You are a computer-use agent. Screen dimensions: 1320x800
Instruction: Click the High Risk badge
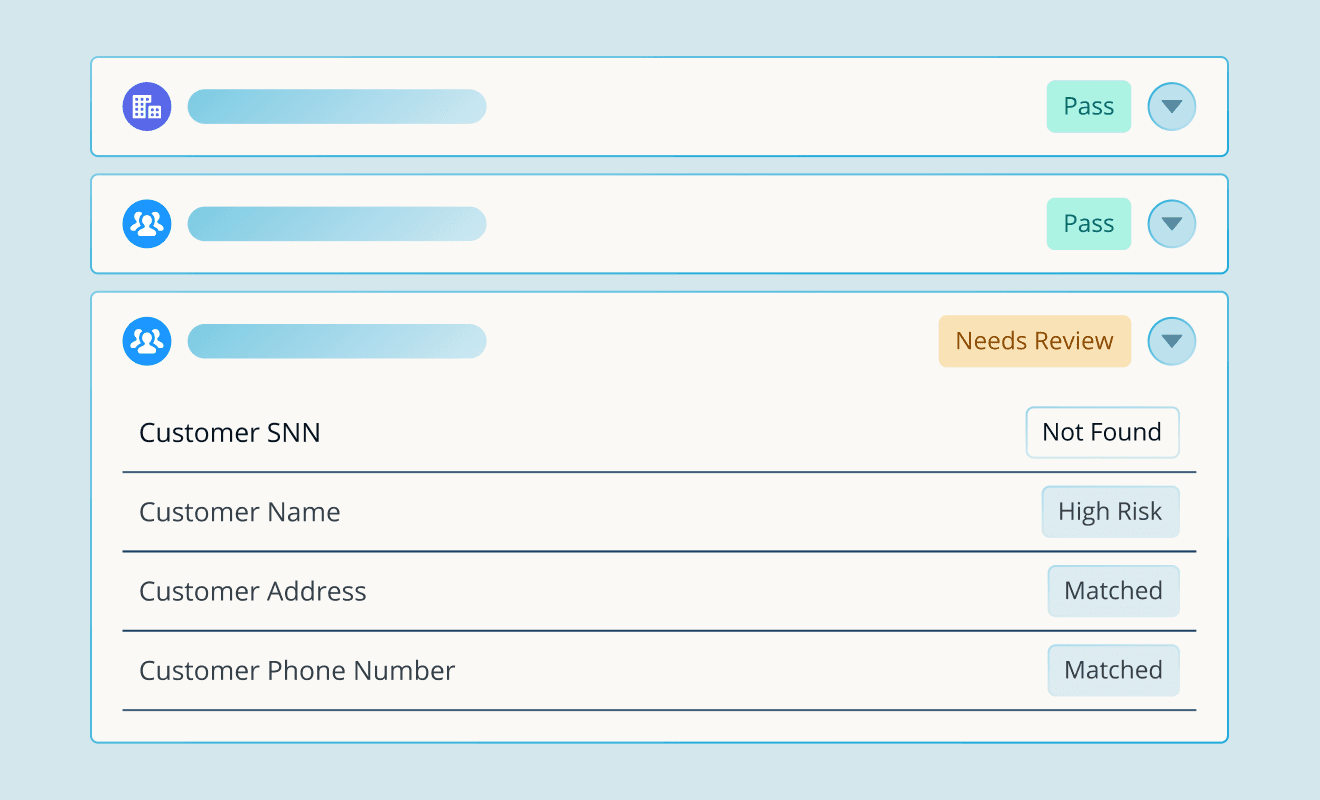(1110, 512)
